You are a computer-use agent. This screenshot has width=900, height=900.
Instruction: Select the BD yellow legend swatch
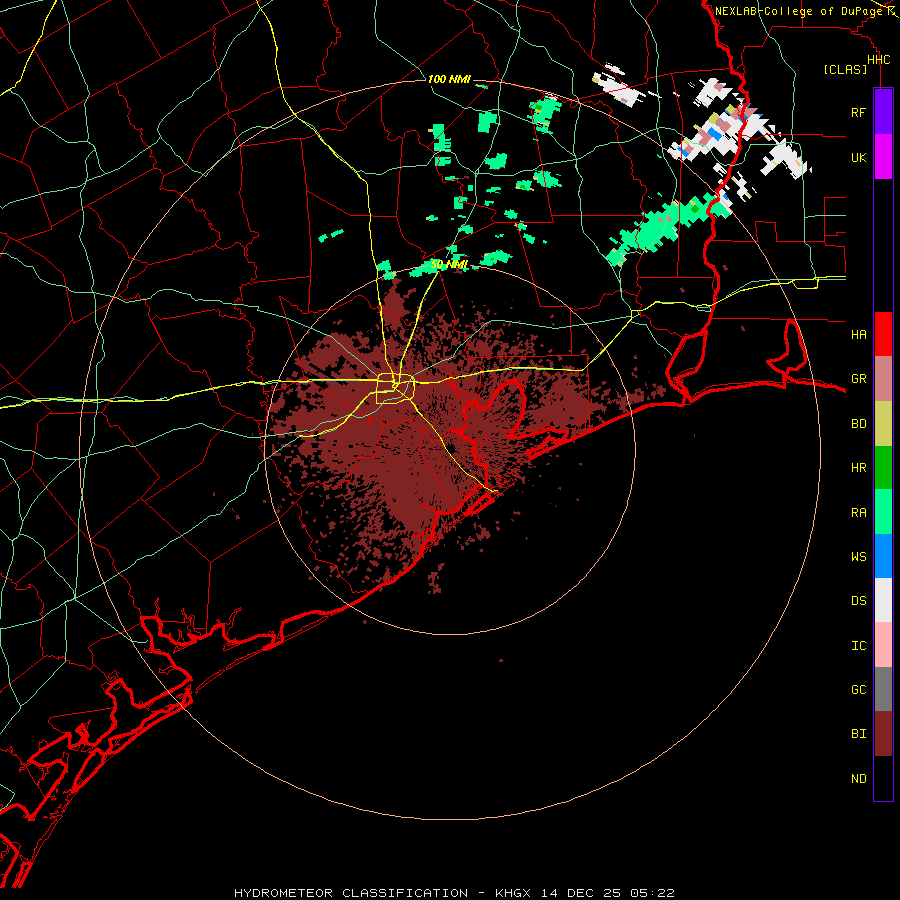point(883,423)
